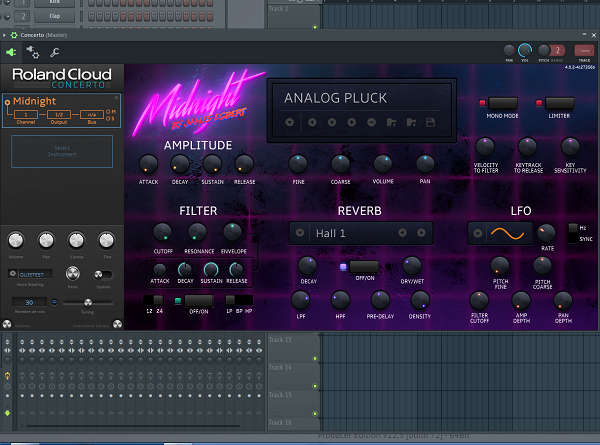600x445 pixels.
Task: Go to next preset arrow
Action: tap(332, 122)
